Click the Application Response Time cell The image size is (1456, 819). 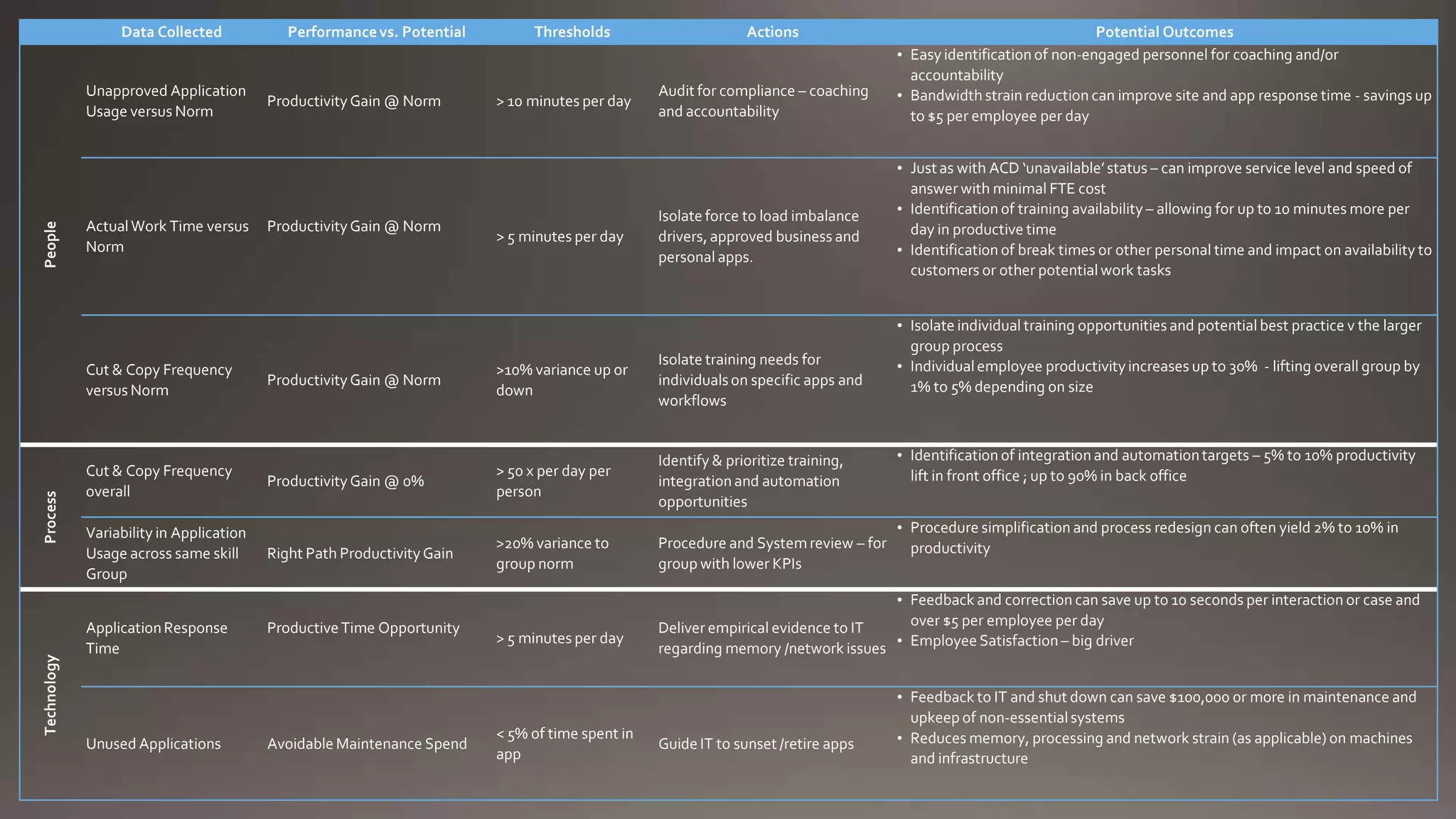coord(156,638)
